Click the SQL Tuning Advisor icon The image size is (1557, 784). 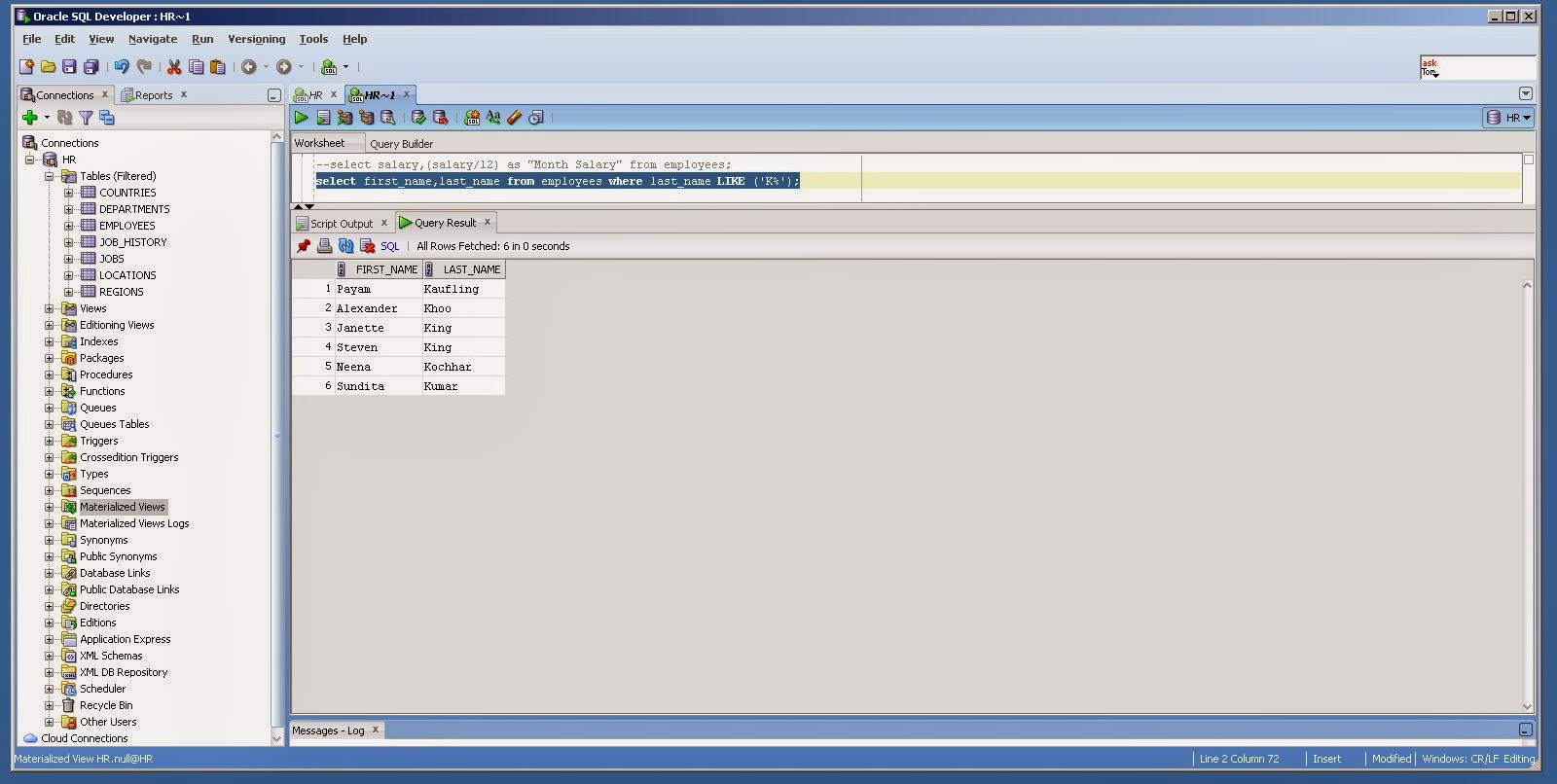pyautogui.click(x=387, y=118)
